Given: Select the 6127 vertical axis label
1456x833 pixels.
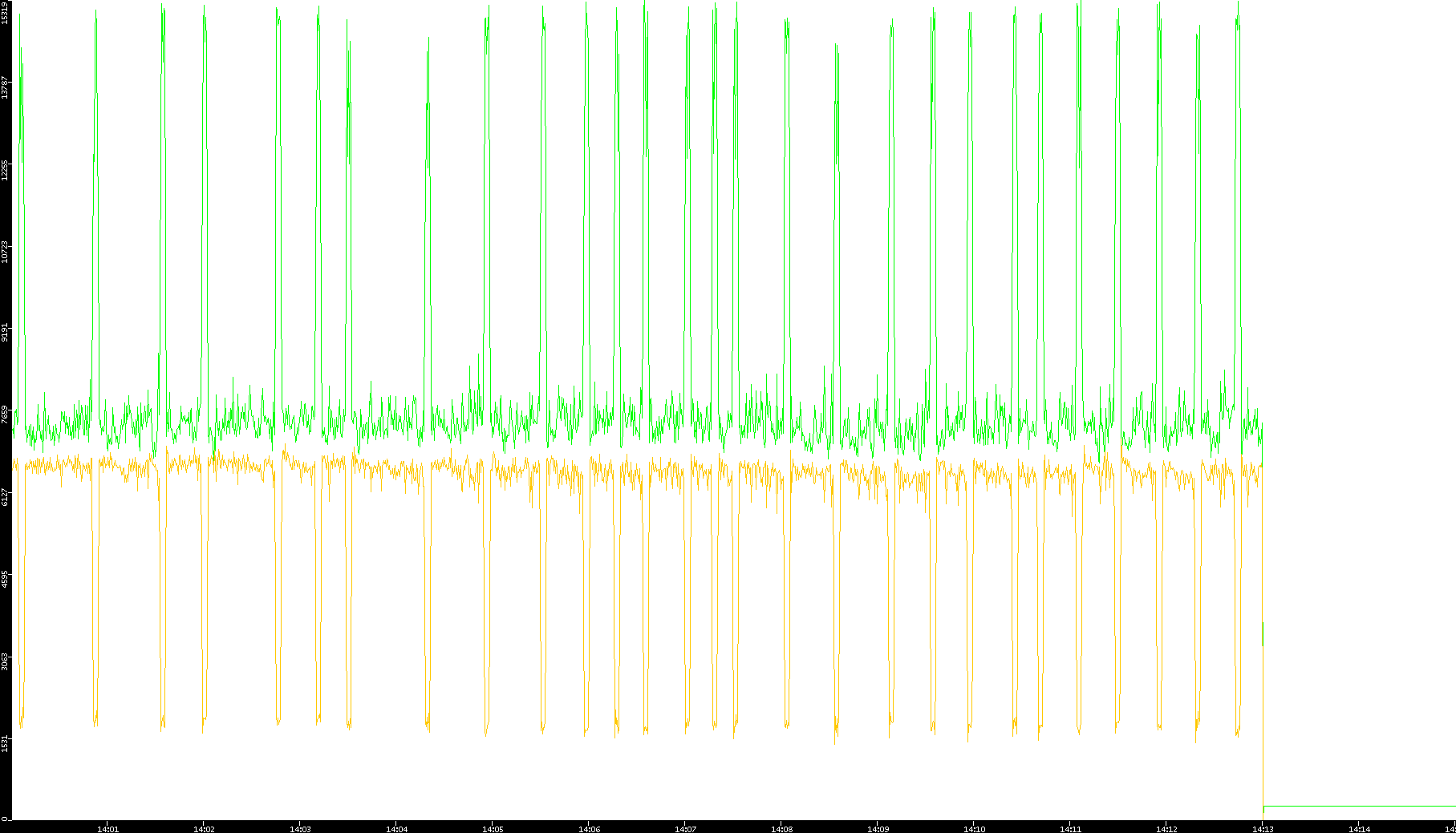Looking at the screenshot, I should 6,495.
